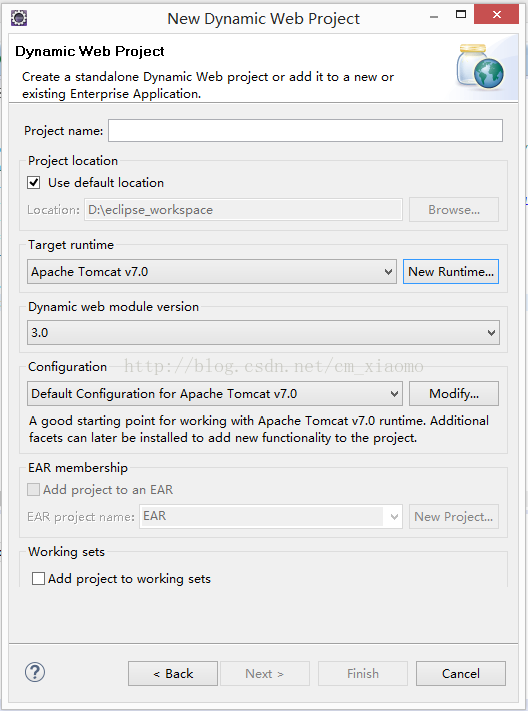Click the Browse... location button

pyautogui.click(x=454, y=209)
